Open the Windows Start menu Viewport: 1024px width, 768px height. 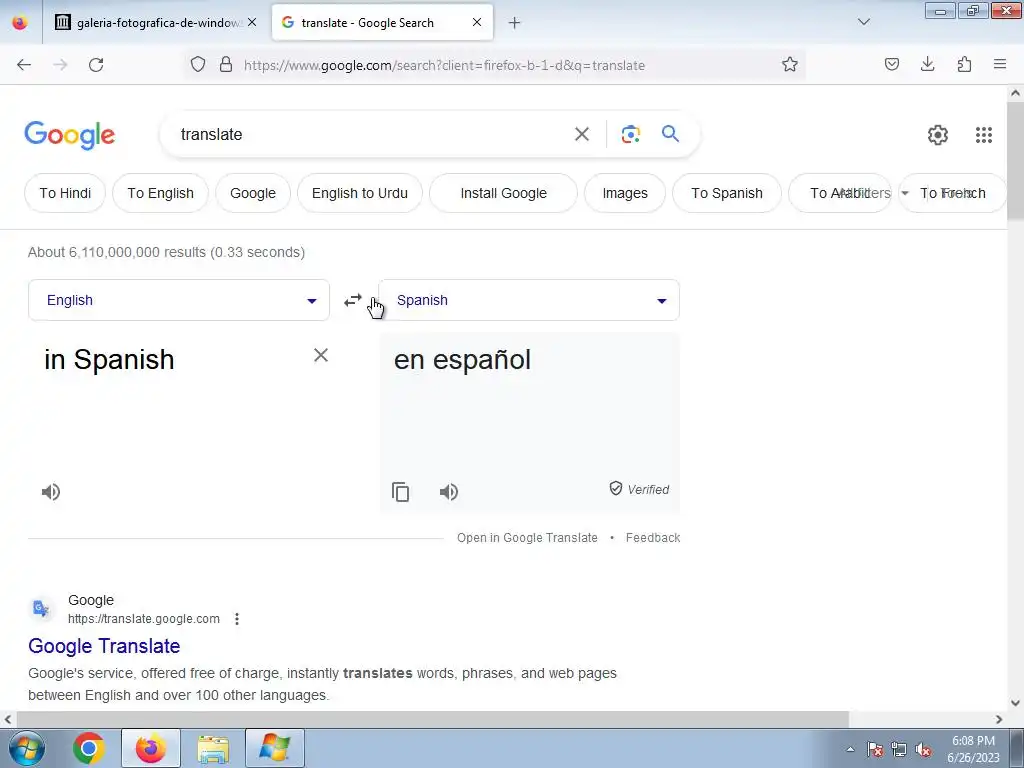tap(27, 748)
